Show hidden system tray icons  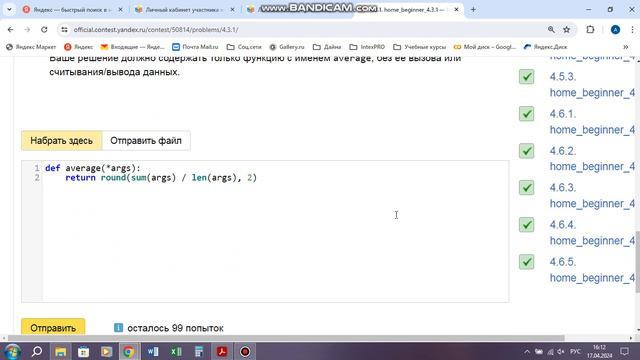(x=527, y=351)
